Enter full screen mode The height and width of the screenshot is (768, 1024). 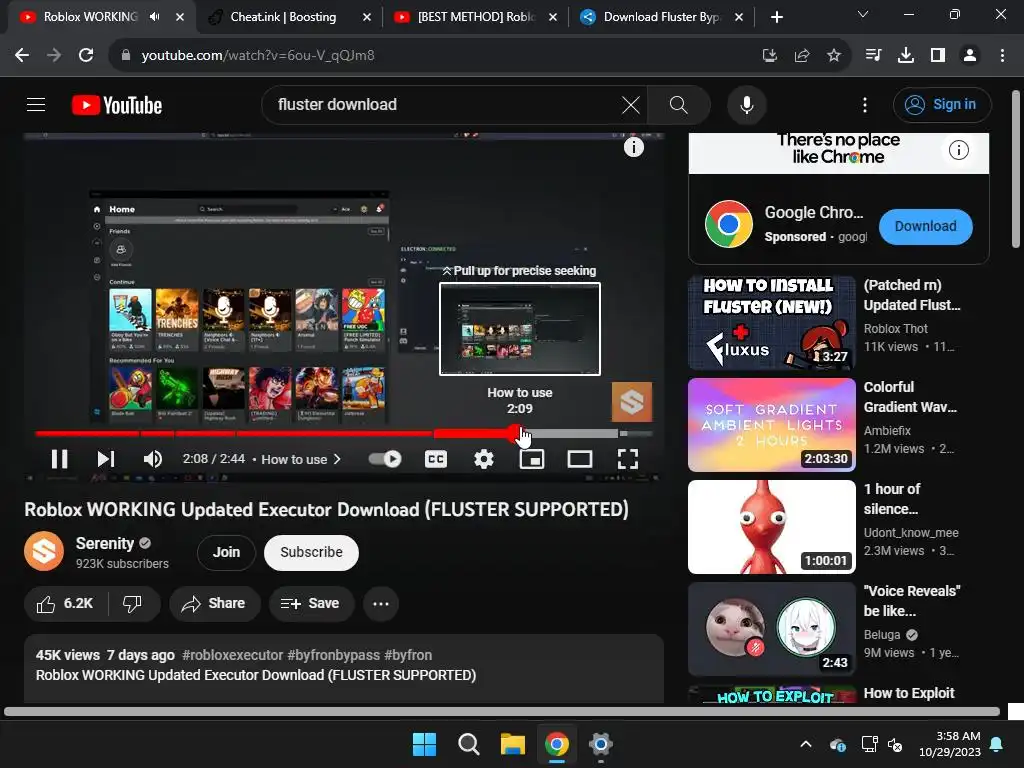pos(628,459)
